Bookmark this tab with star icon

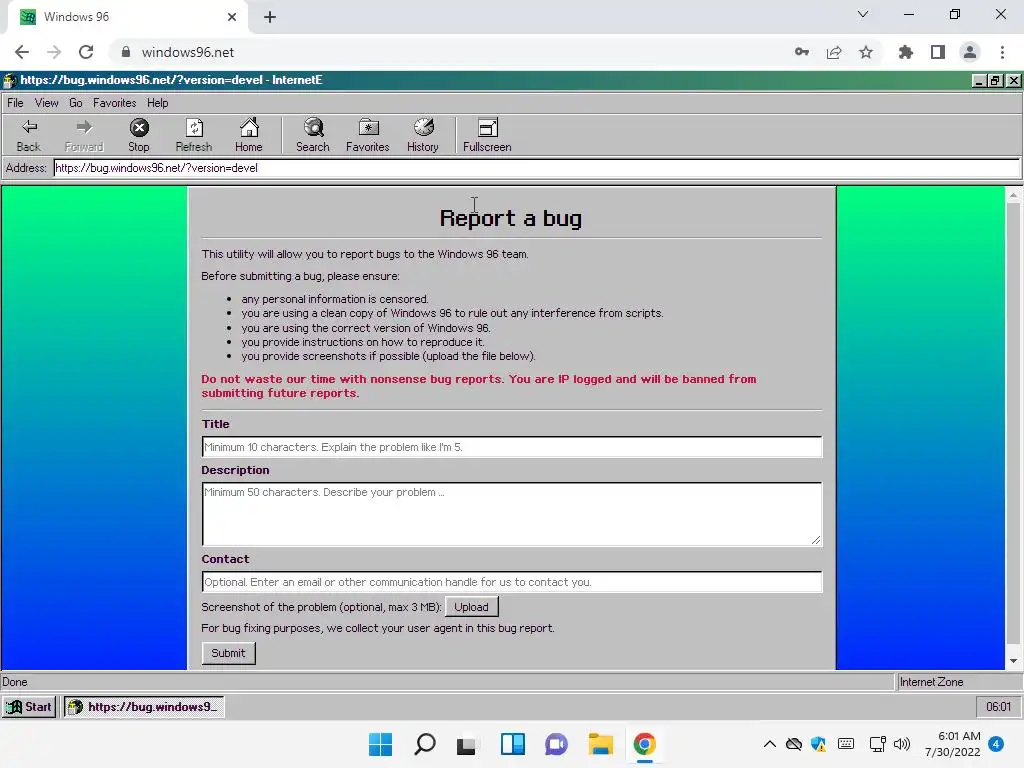[866, 52]
